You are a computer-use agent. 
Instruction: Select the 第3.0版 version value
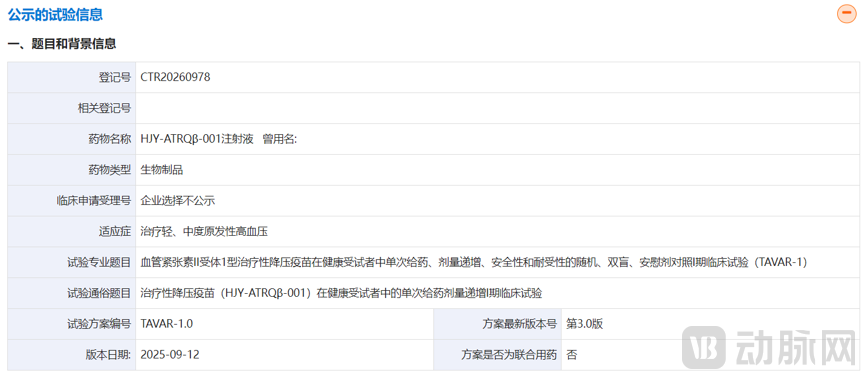tap(585, 324)
